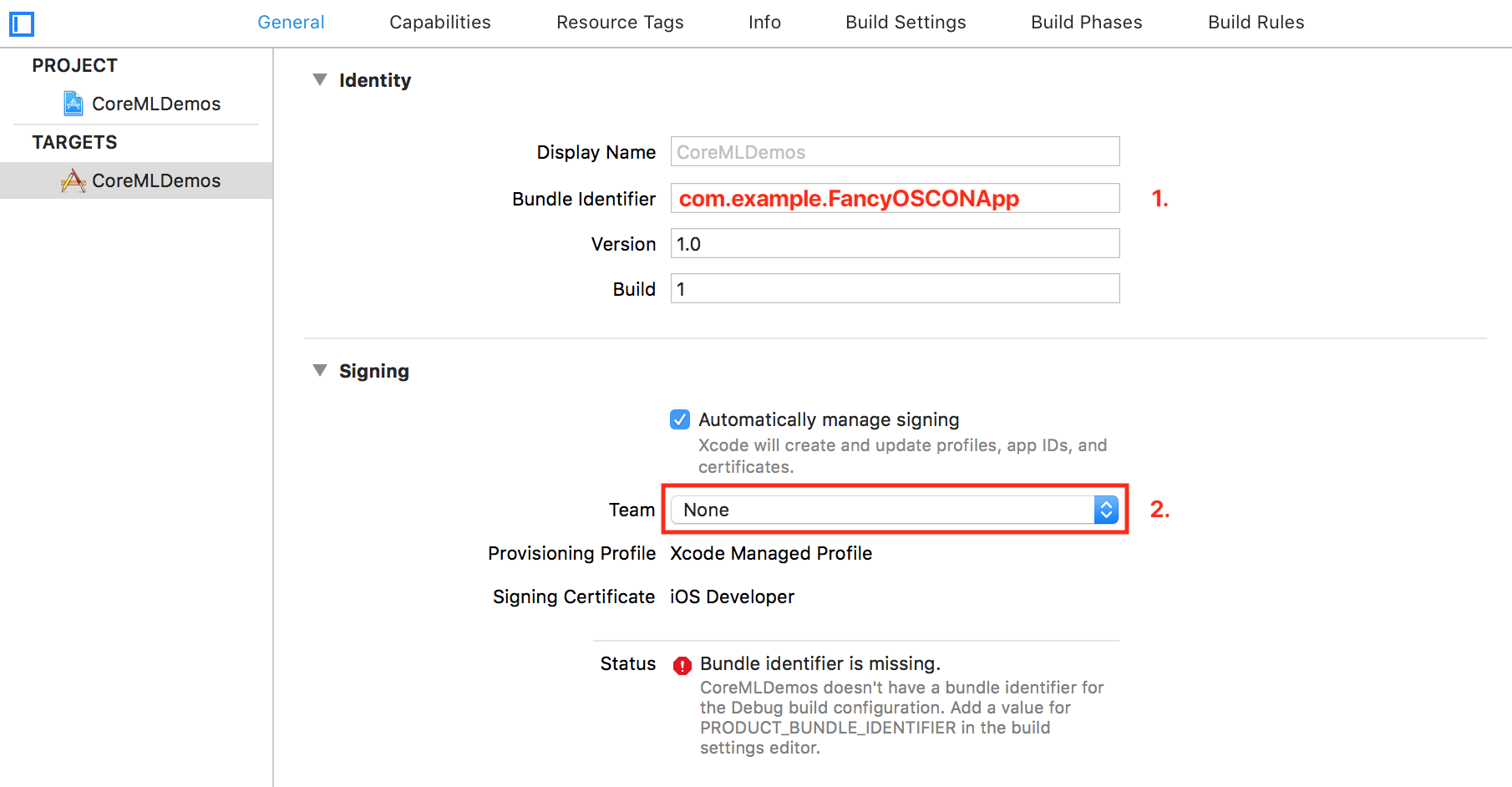1512x787 pixels.
Task: Switch to the Info tab
Action: (764, 23)
